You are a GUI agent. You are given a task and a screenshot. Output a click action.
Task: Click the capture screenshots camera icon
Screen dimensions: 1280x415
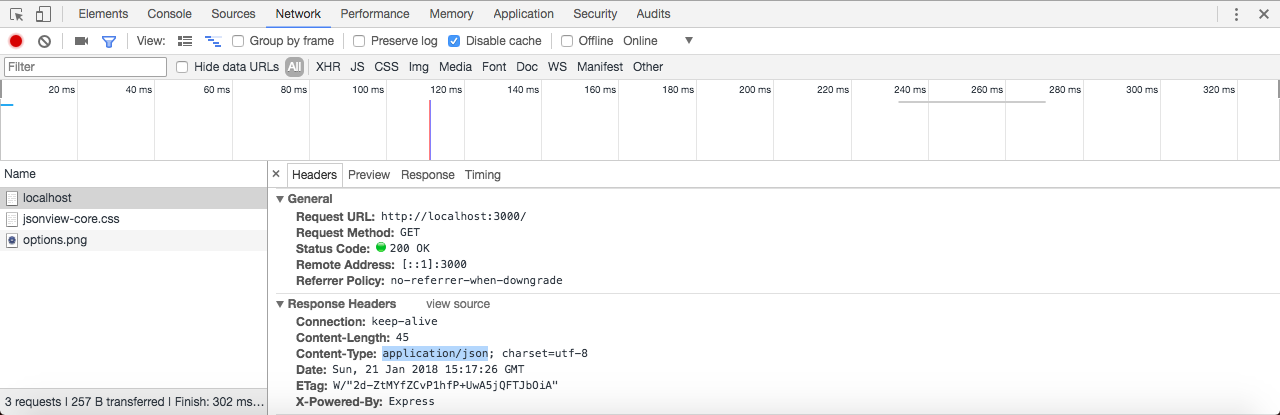click(82, 41)
